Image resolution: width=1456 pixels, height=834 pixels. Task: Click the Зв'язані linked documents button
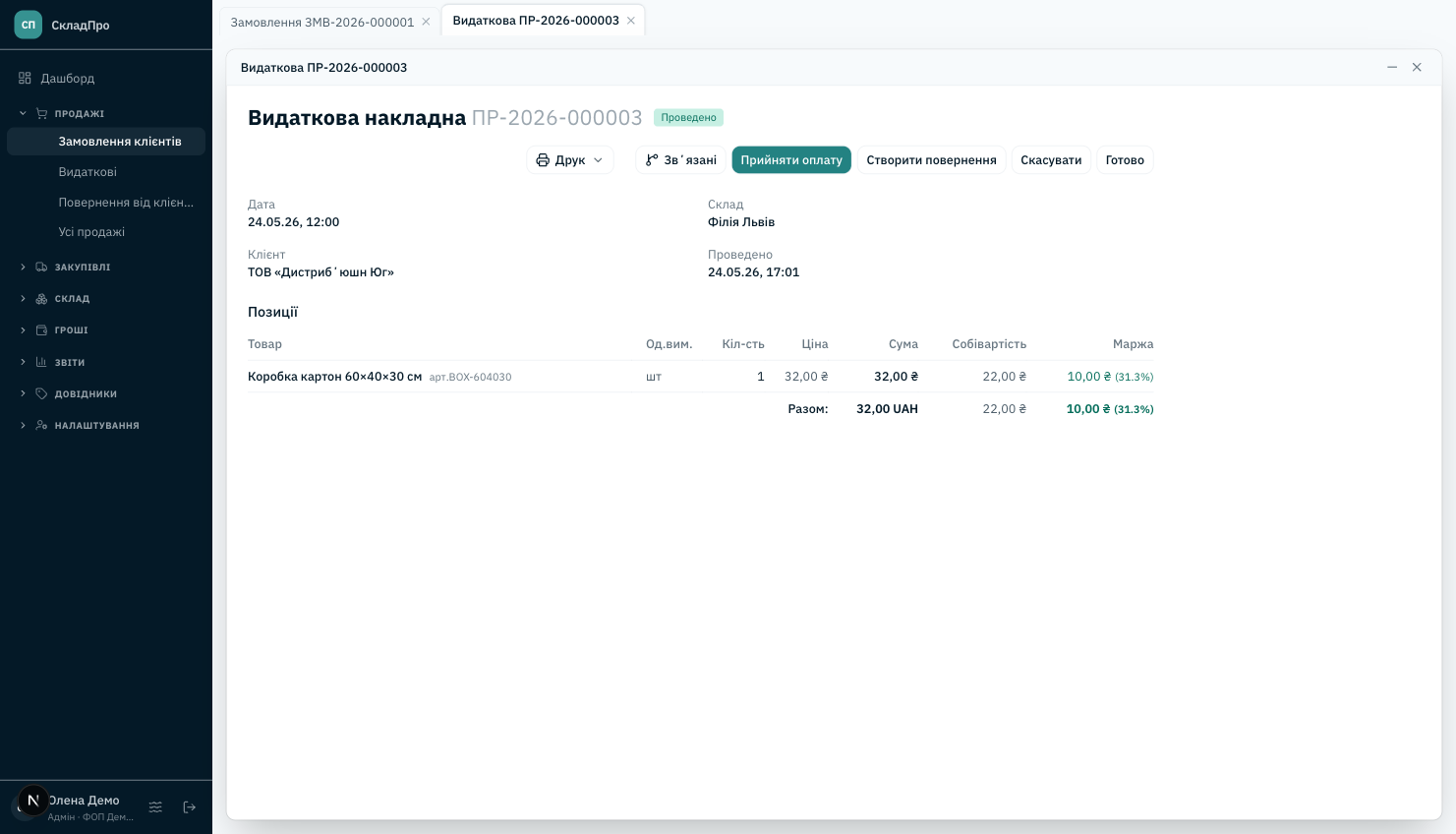click(680, 160)
